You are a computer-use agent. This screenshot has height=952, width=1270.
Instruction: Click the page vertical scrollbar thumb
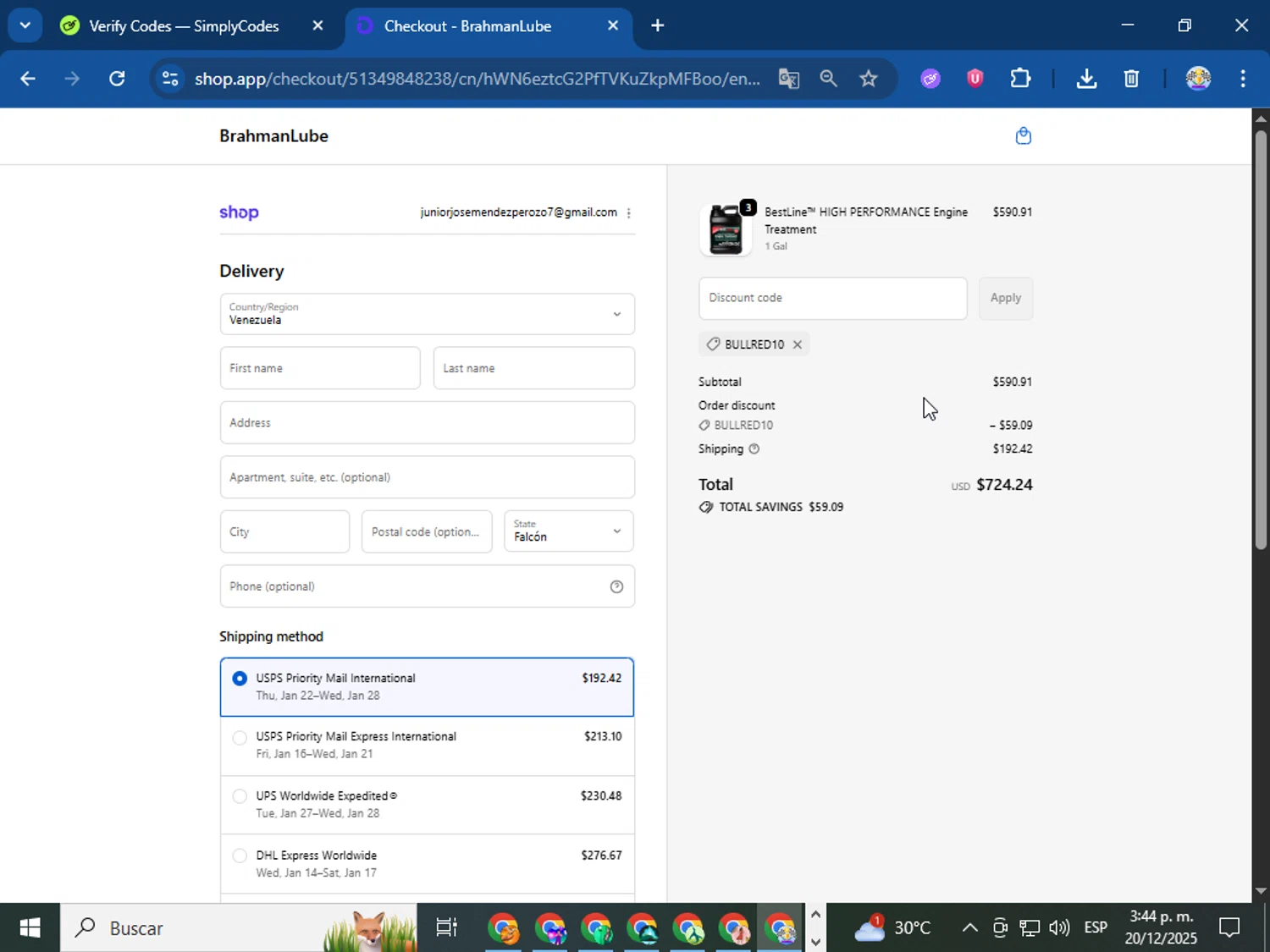pos(1261,338)
